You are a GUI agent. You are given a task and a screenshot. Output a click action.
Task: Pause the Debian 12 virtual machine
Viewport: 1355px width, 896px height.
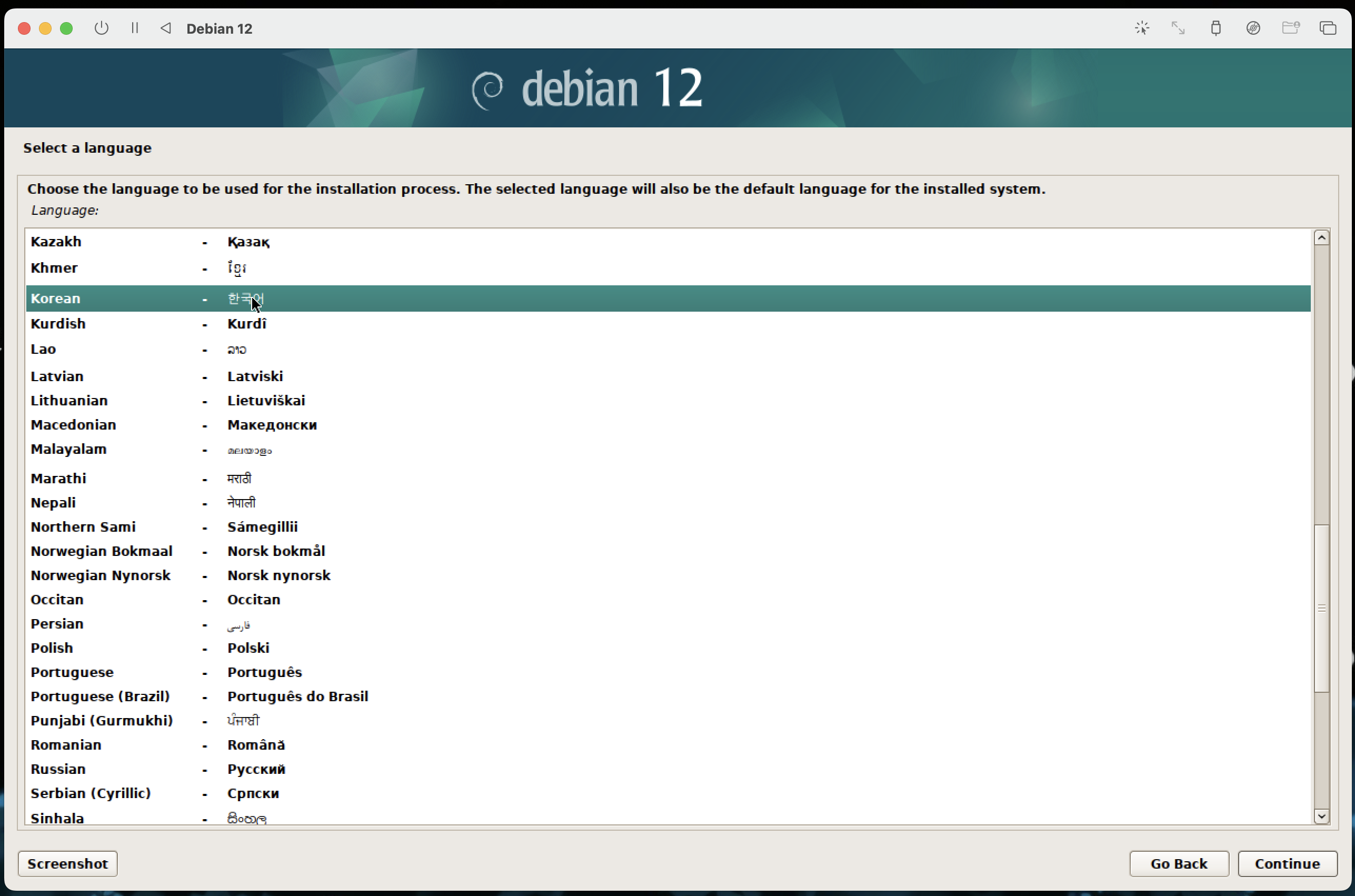135,28
